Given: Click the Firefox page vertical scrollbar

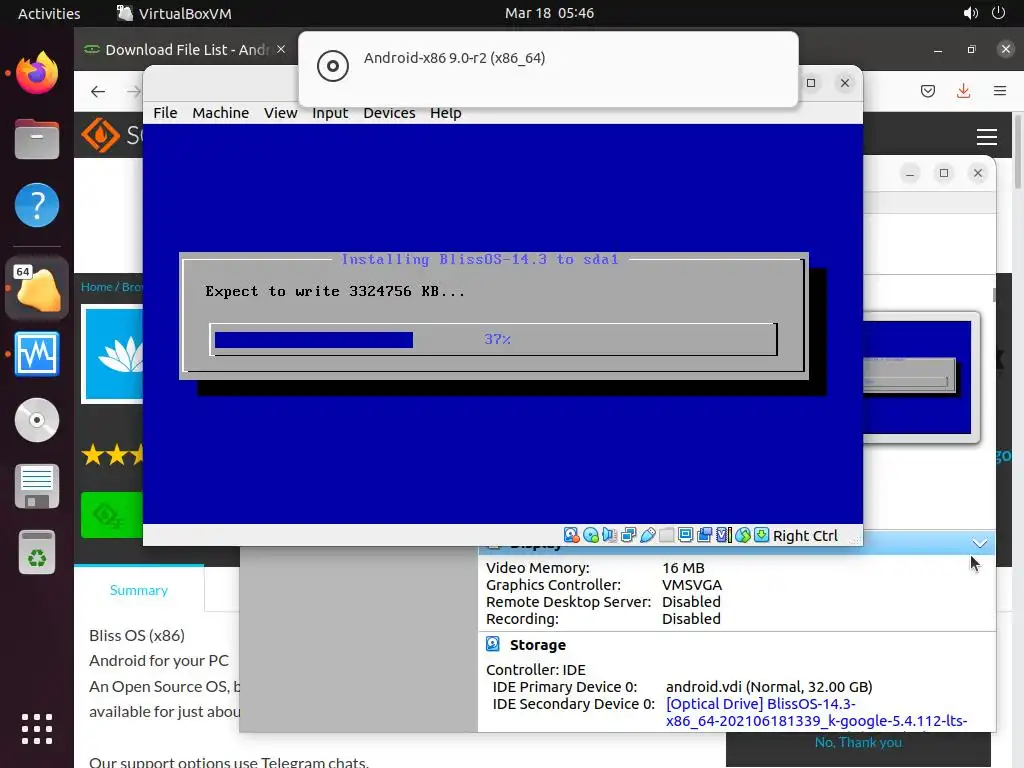Looking at the screenshot, I should [1018, 152].
